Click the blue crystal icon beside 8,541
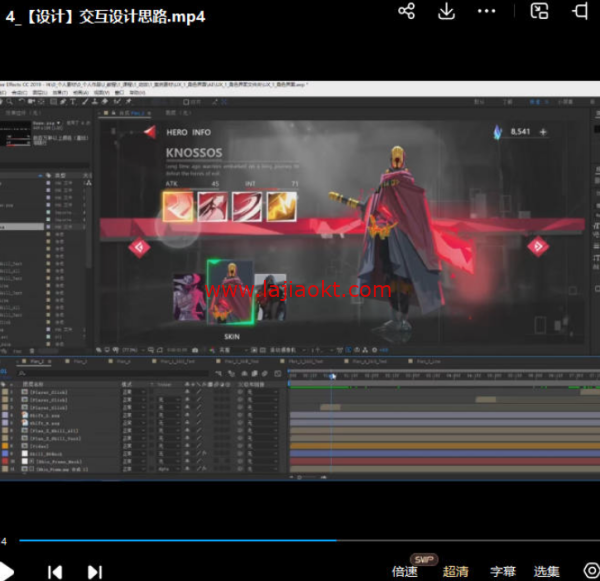The width and height of the screenshot is (600, 581). point(497,132)
